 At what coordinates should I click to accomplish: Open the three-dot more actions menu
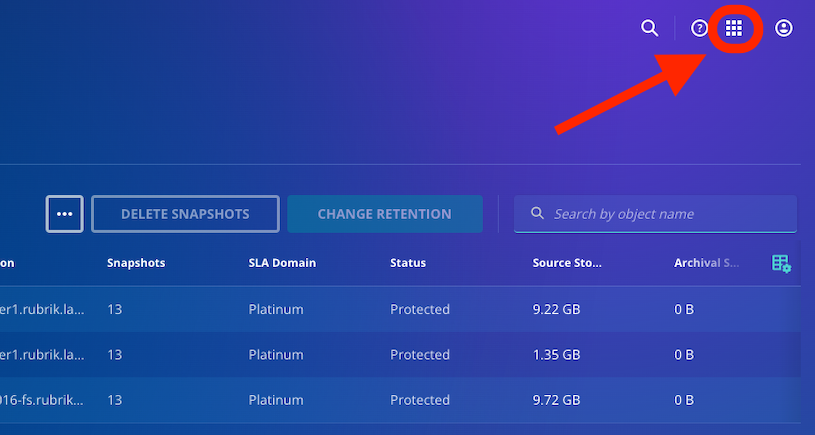65,213
